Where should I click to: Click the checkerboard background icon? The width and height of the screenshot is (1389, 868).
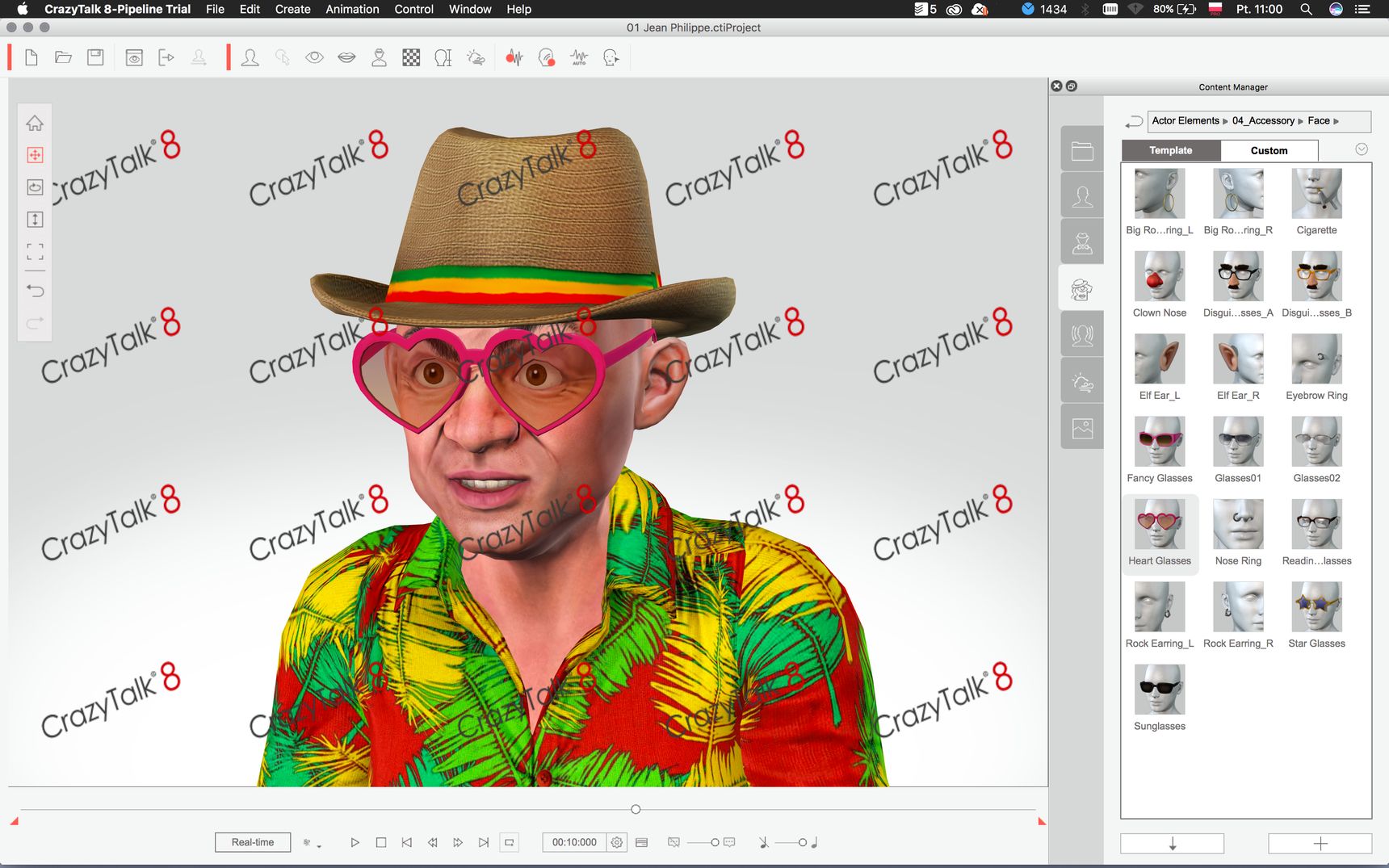pyautogui.click(x=411, y=57)
